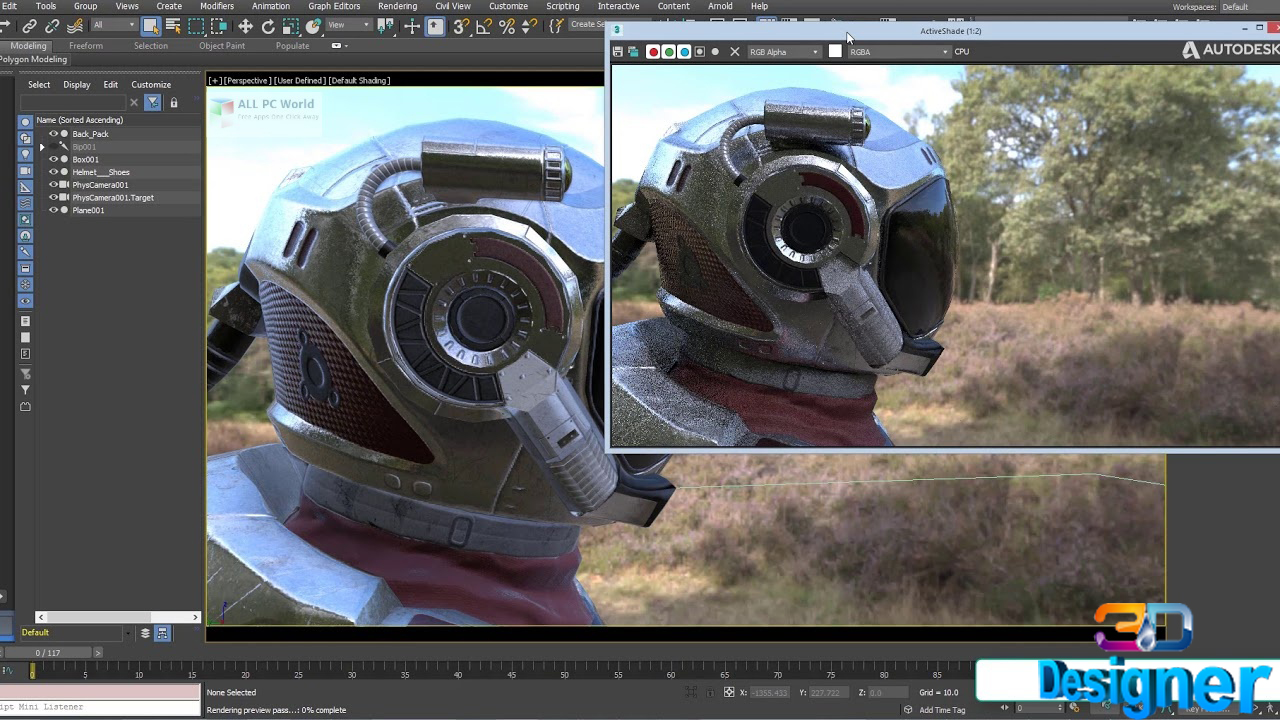Screen dimensions: 1280x720
Task: Open the Rendering menu
Action: click(x=397, y=6)
